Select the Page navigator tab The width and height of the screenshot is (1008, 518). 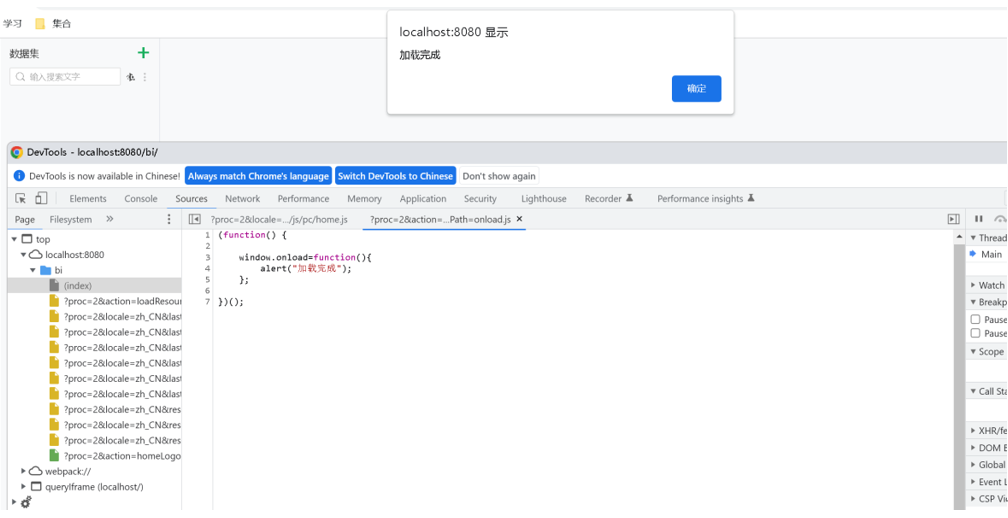(x=25, y=219)
